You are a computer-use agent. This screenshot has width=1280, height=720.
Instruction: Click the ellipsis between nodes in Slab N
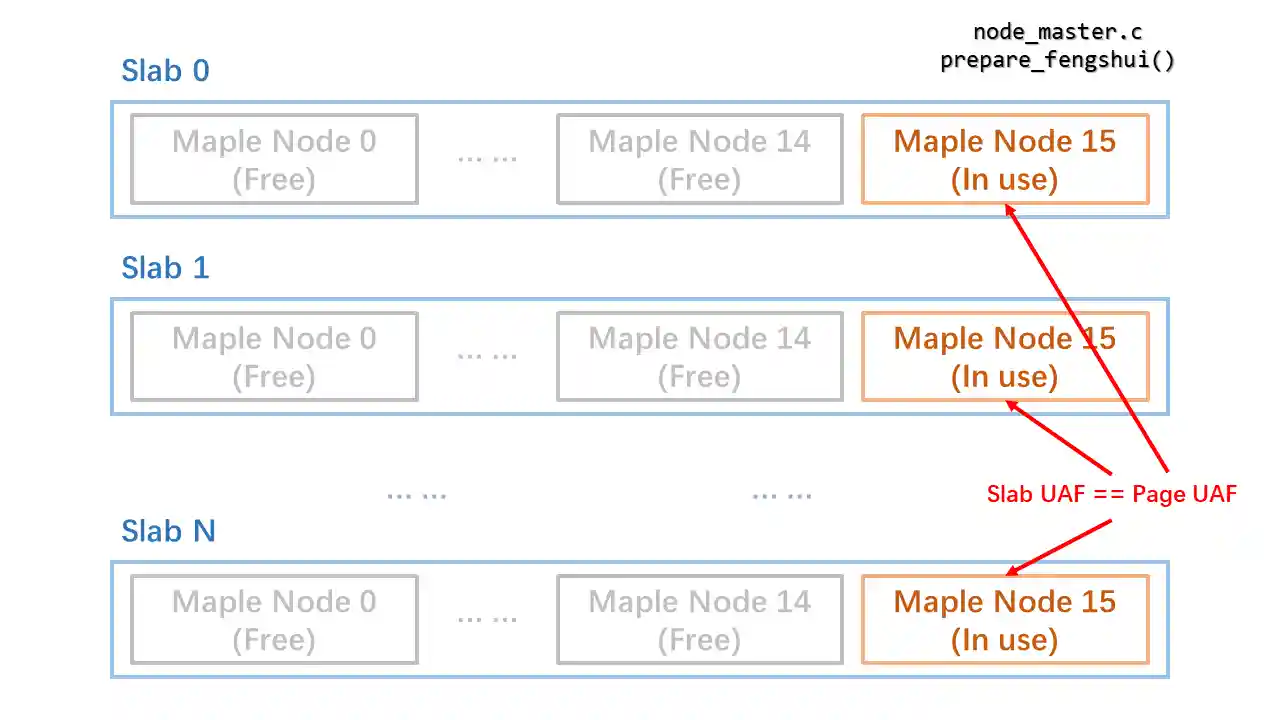(487, 619)
